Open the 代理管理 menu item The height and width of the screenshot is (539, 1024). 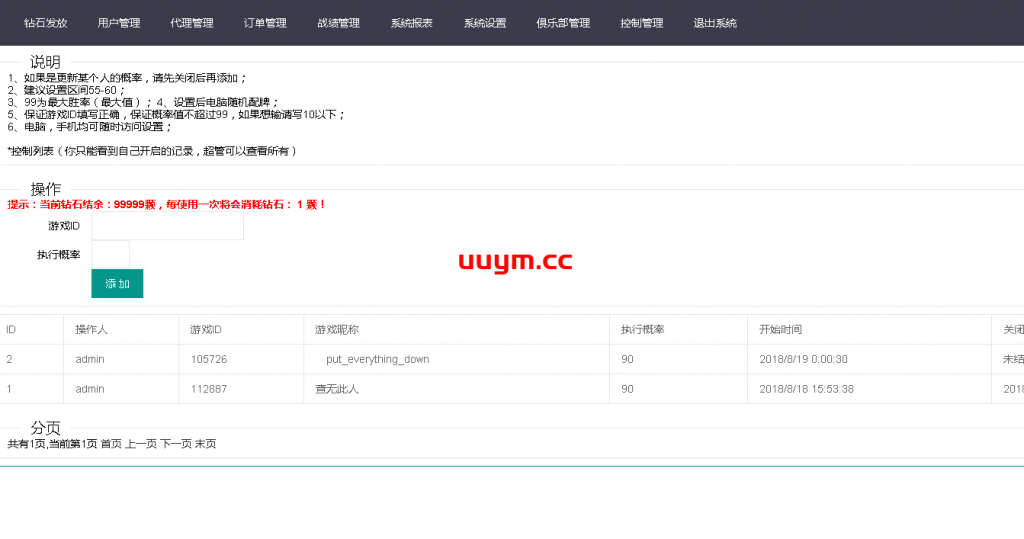pyautogui.click(x=192, y=23)
